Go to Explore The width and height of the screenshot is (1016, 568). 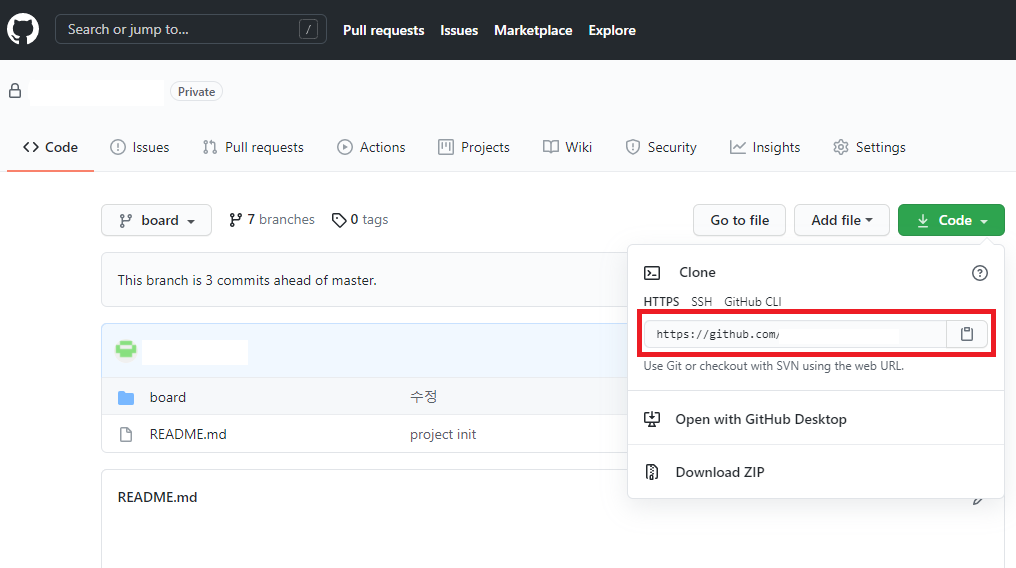pos(612,30)
